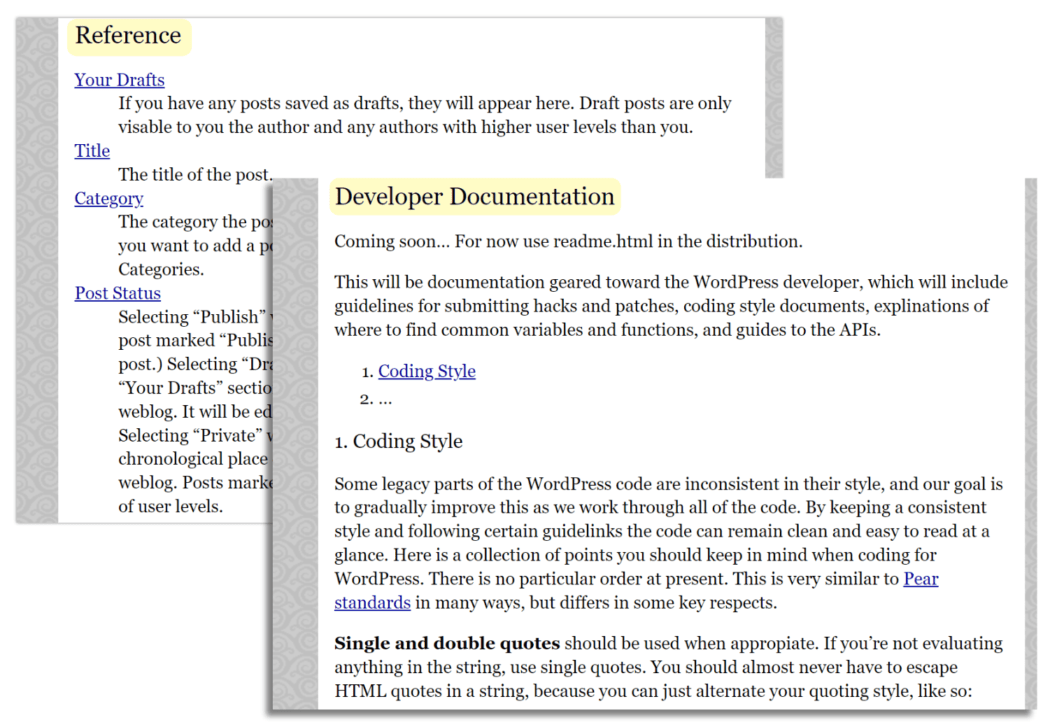Jump to Coding Style via list link
Screen dimensions: 1050x727
(x=426, y=371)
